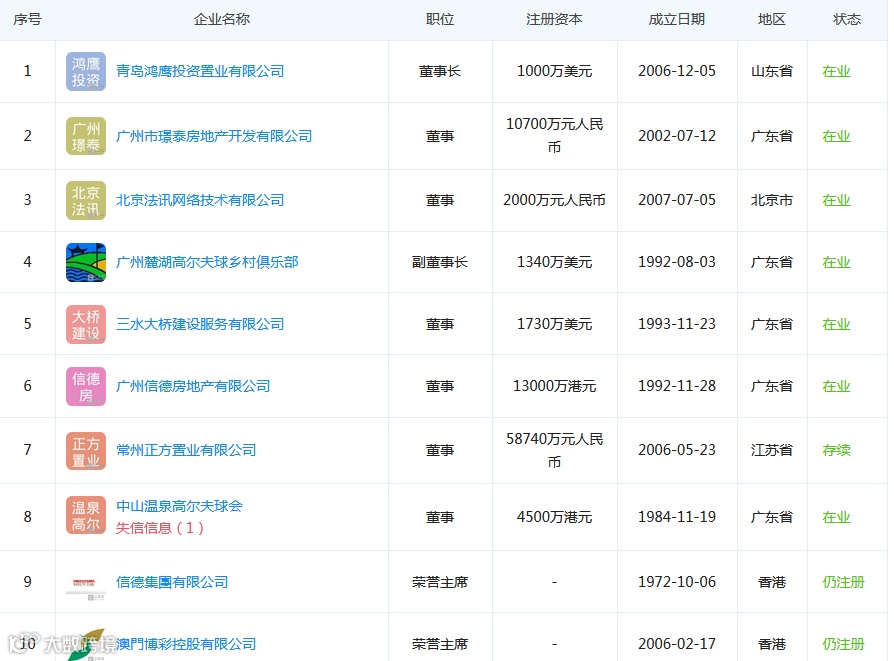Select 荣誉主席 cell for 信德集團 row
The width and height of the screenshot is (894, 661).
(440, 582)
